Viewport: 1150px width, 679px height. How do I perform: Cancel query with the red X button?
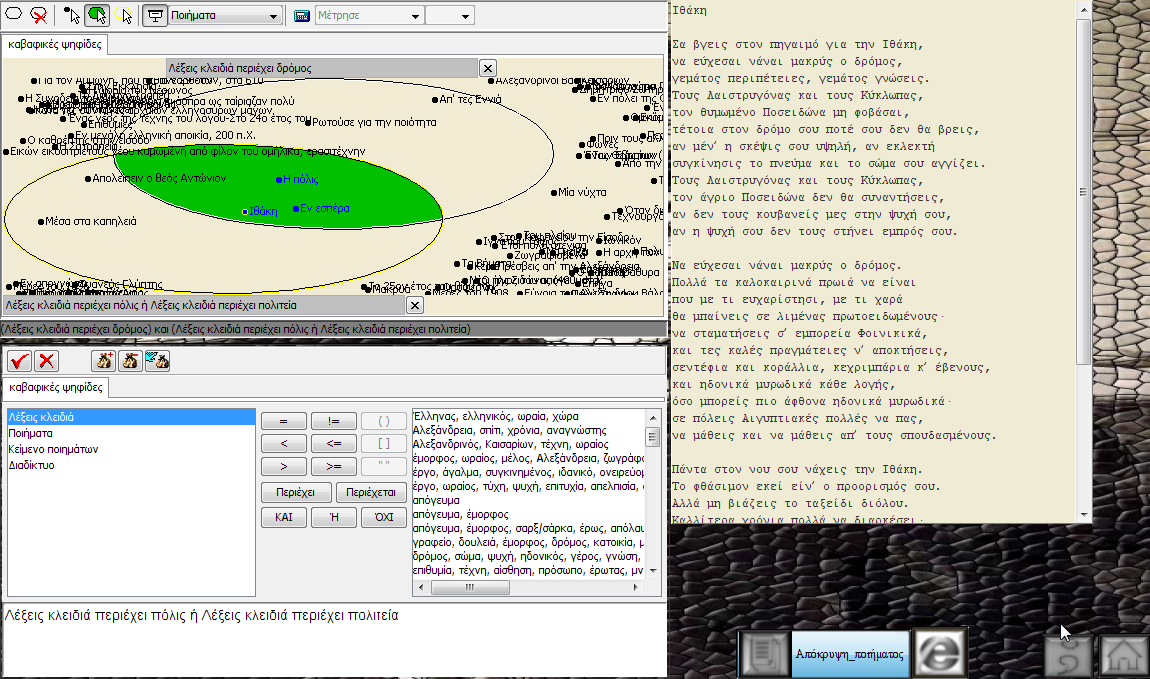coord(47,361)
